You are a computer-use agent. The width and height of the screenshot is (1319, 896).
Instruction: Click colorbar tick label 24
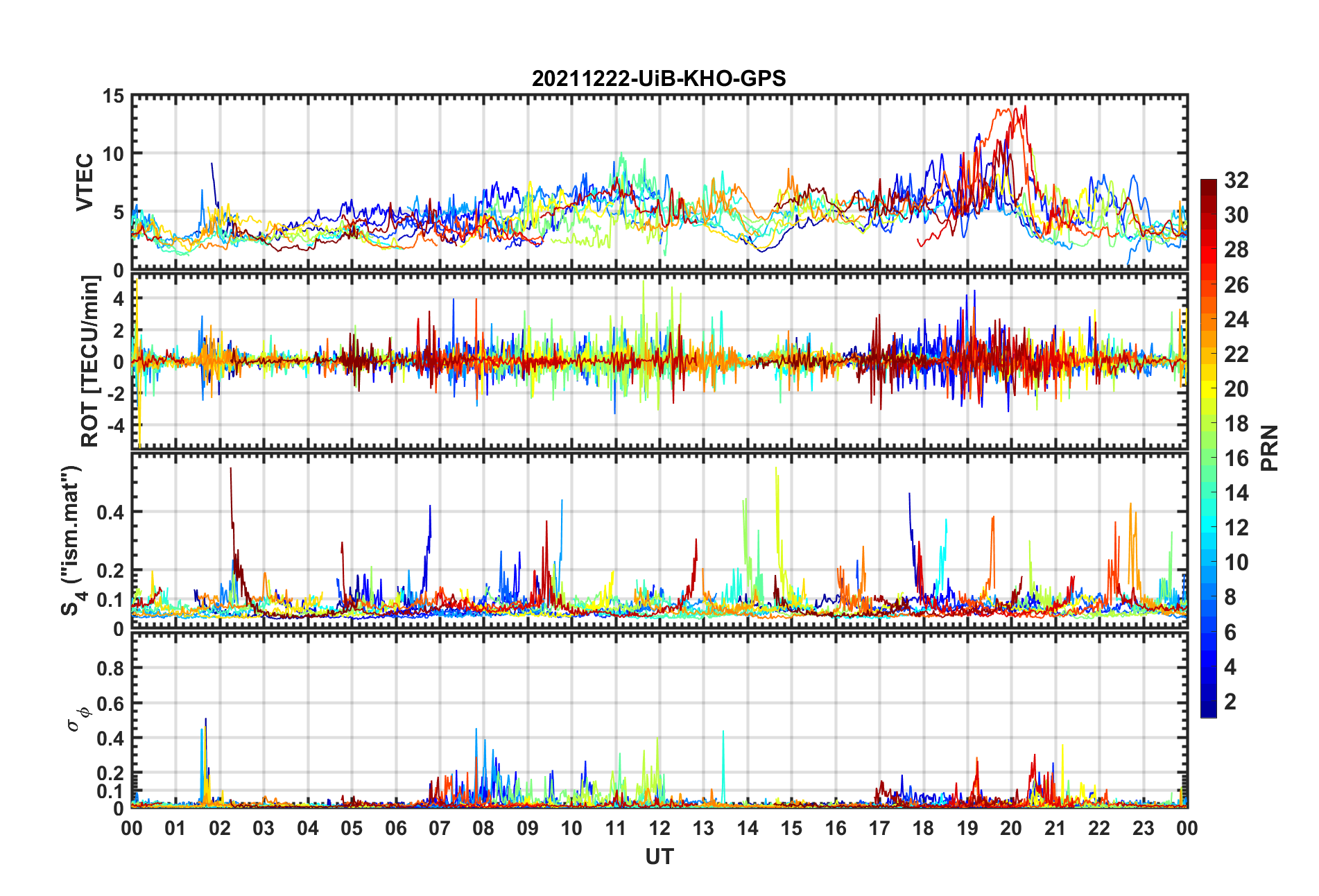(x=1236, y=320)
